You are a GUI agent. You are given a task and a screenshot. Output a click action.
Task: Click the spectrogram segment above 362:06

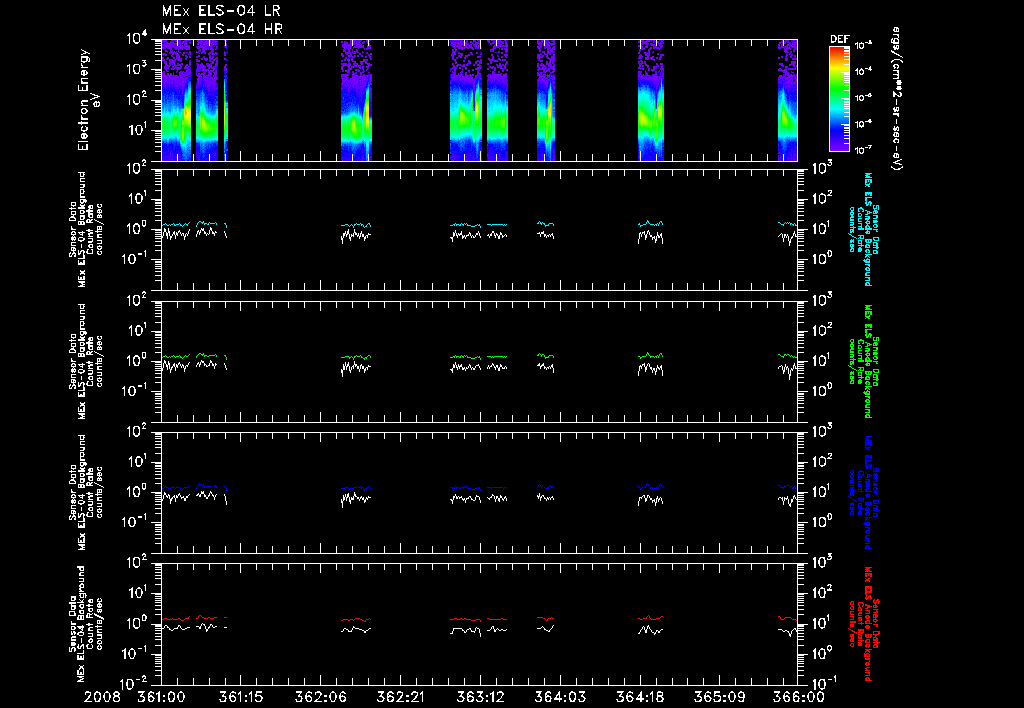pos(357,100)
